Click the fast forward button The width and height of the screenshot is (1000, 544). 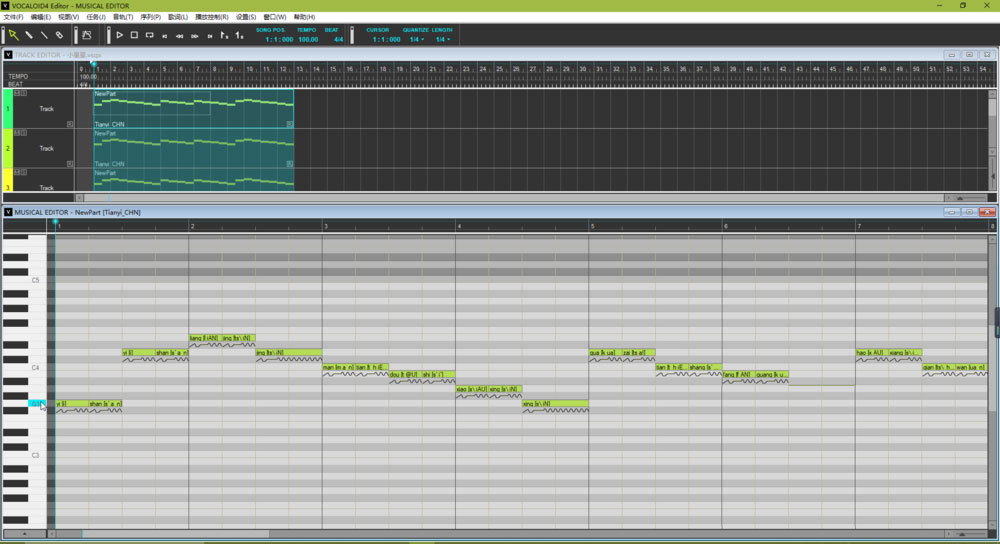195,36
